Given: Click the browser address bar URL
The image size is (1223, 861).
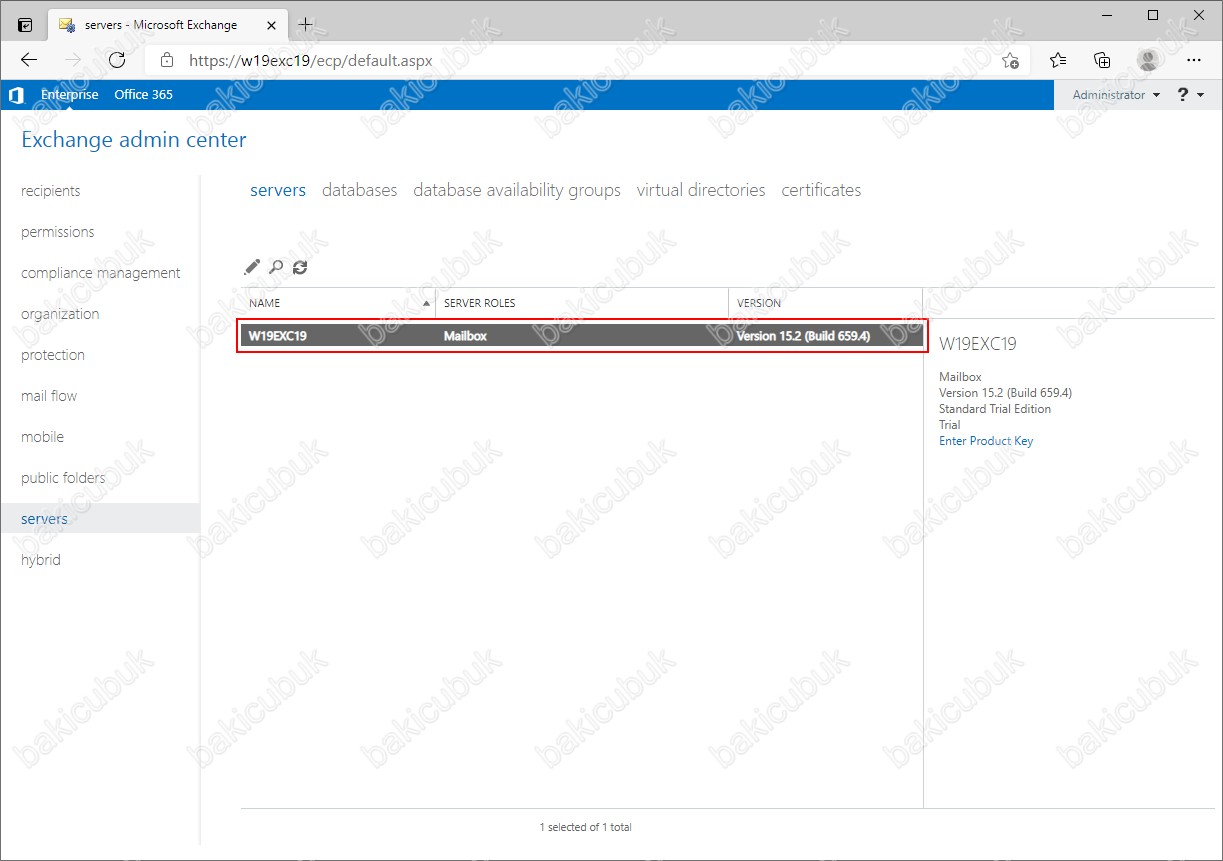Looking at the screenshot, I should click(310, 60).
